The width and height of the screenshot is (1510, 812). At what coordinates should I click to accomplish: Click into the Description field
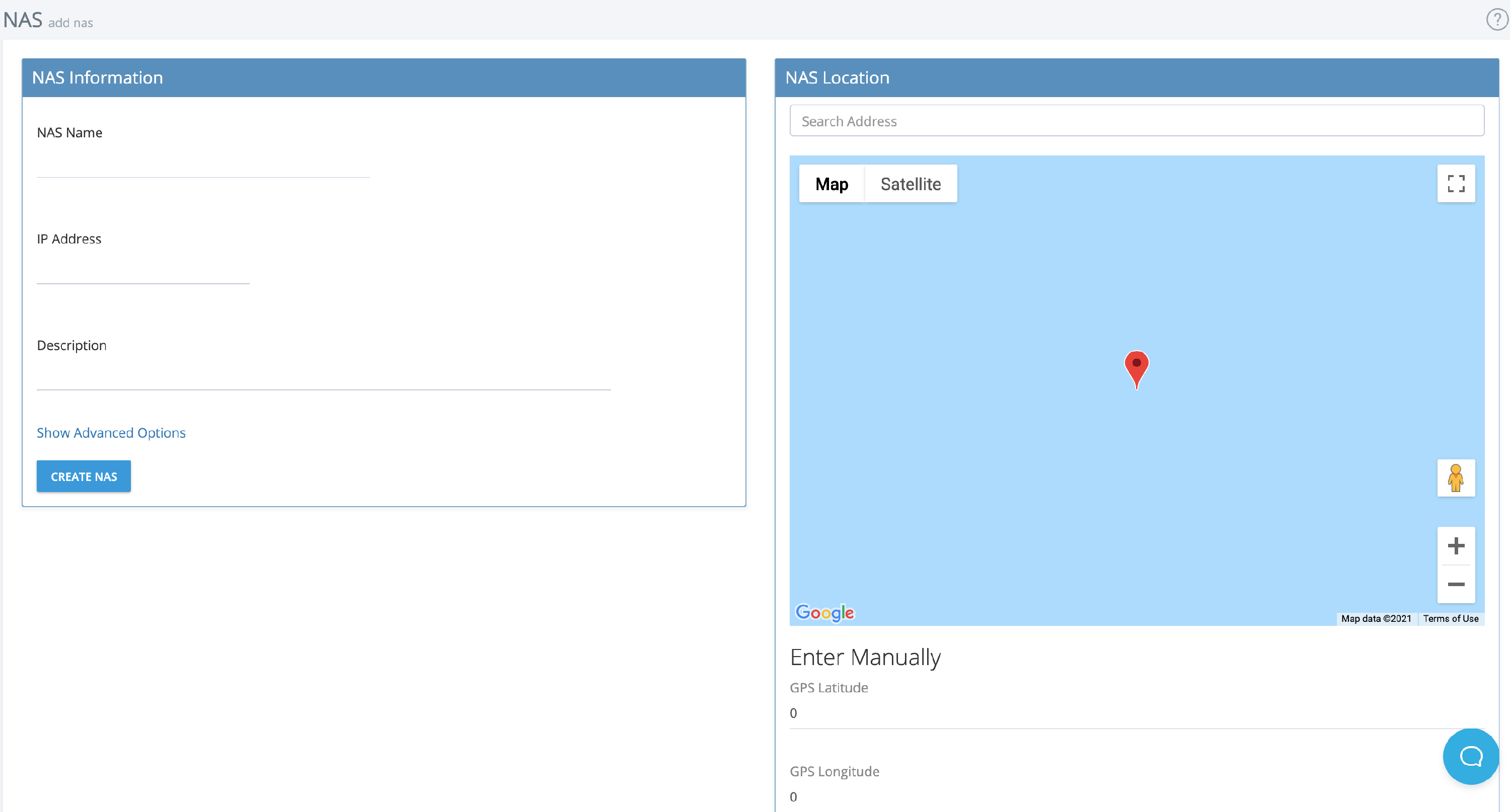(324, 377)
